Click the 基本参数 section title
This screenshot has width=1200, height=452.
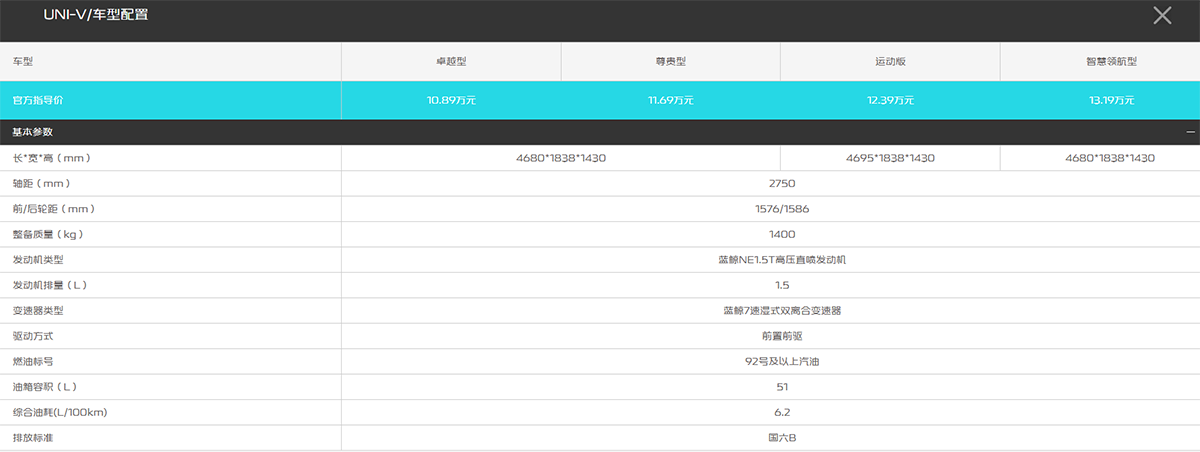pyautogui.click(x=32, y=132)
